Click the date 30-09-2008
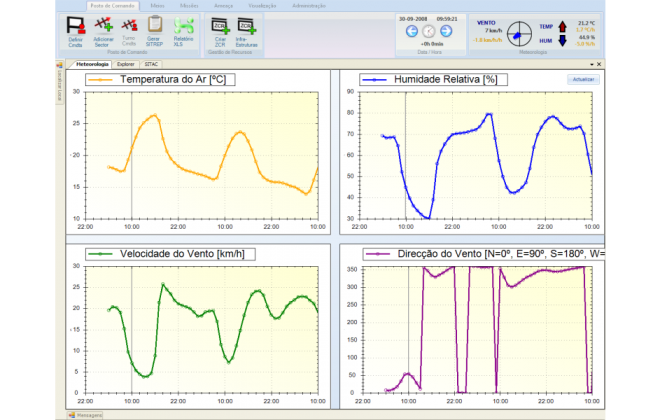 pos(413,19)
